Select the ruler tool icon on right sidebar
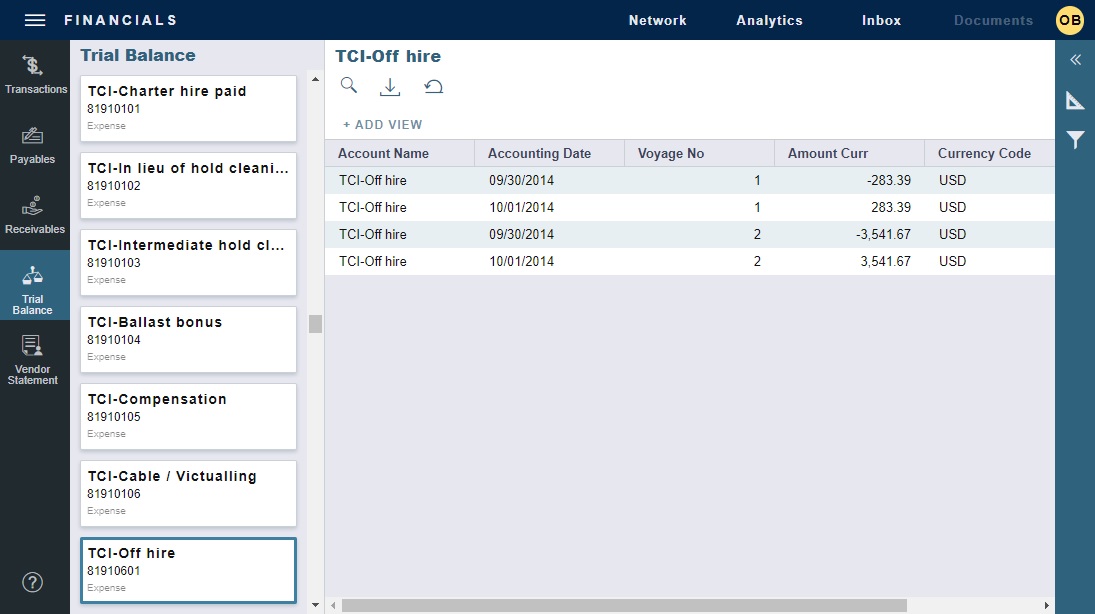The width and height of the screenshot is (1095, 614). [1075, 100]
